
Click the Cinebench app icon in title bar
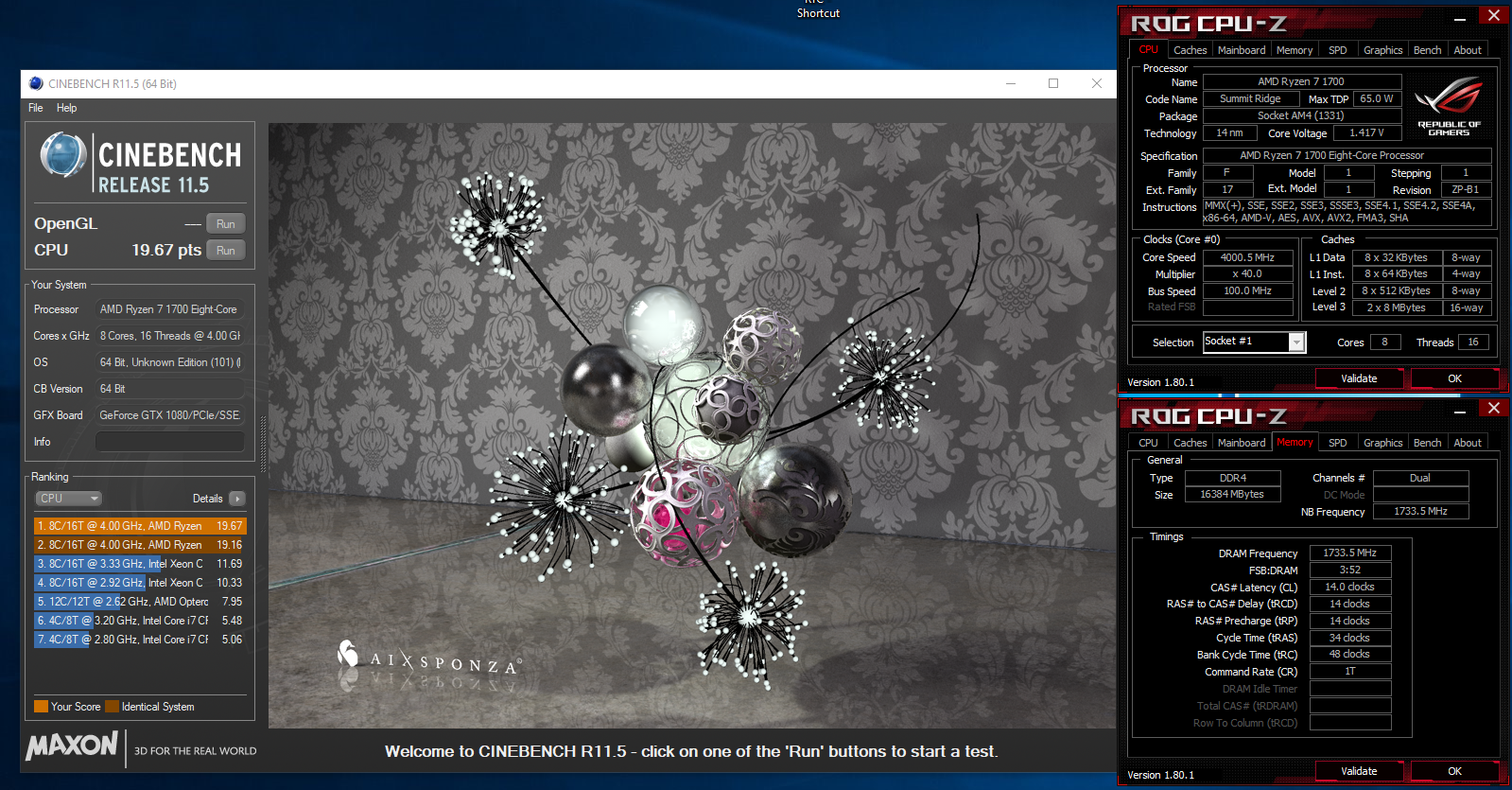coord(36,83)
